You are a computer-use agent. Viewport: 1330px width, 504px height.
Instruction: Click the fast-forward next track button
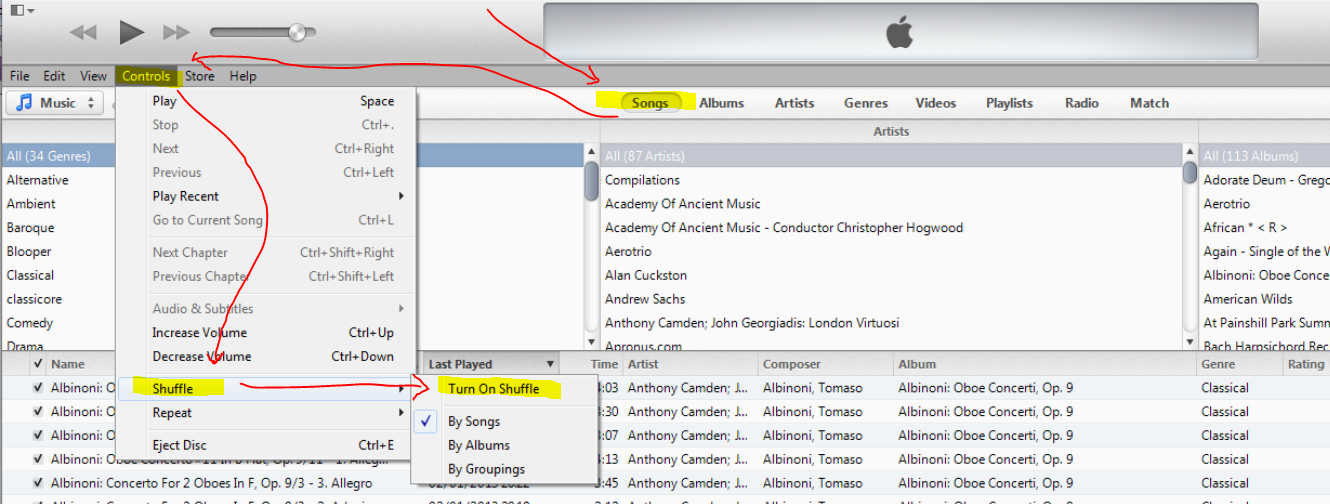pyautogui.click(x=176, y=32)
